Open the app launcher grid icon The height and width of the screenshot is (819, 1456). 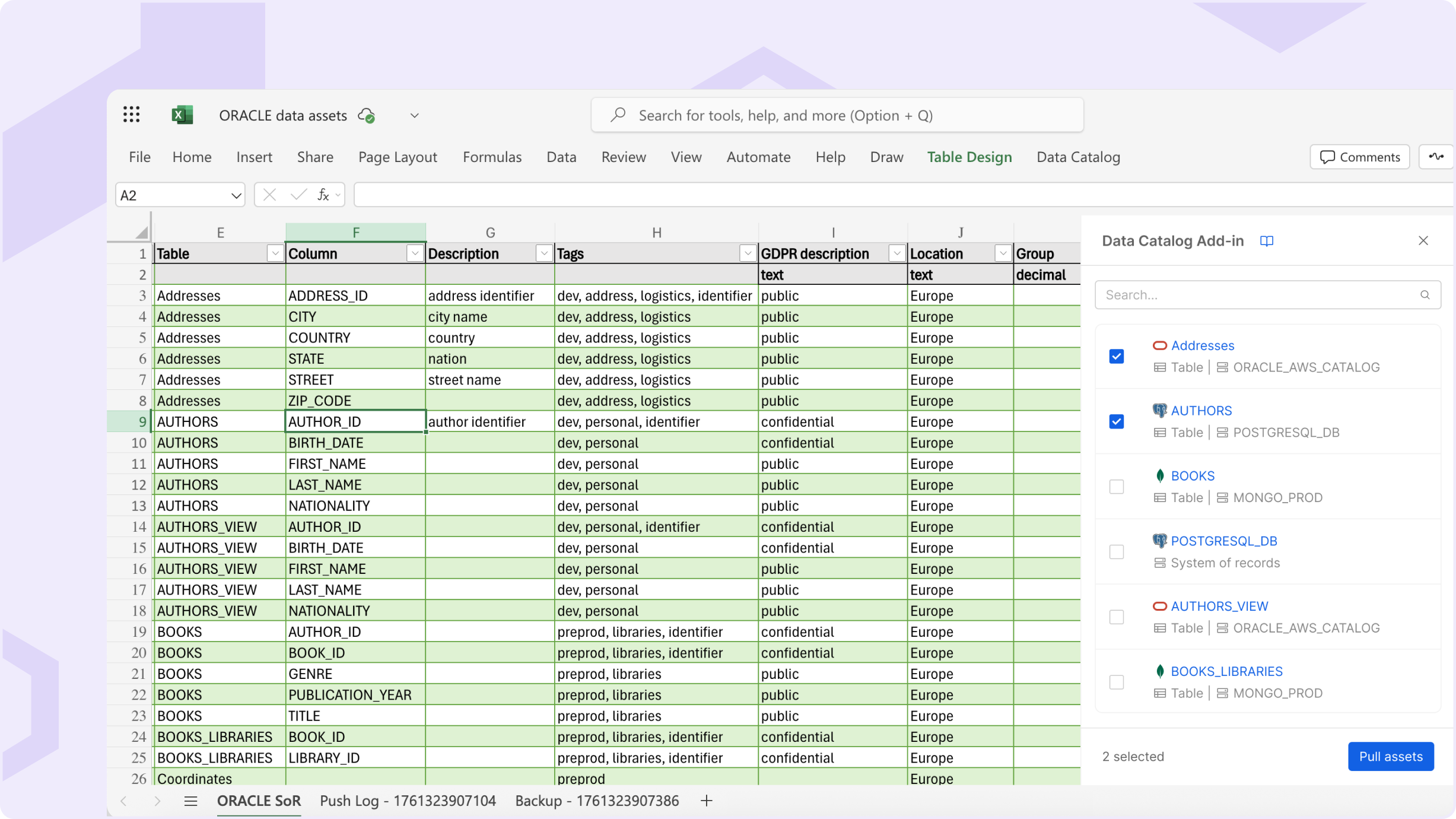131,115
